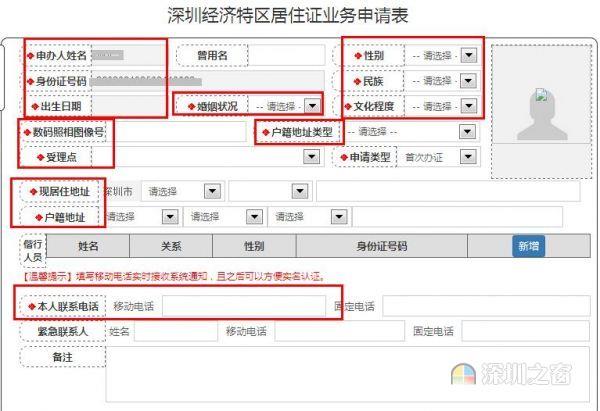Viewport: 600px width, 411px height.
Task: Select 婚姻状况 dropdown arrow
Action: coord(312,106)
